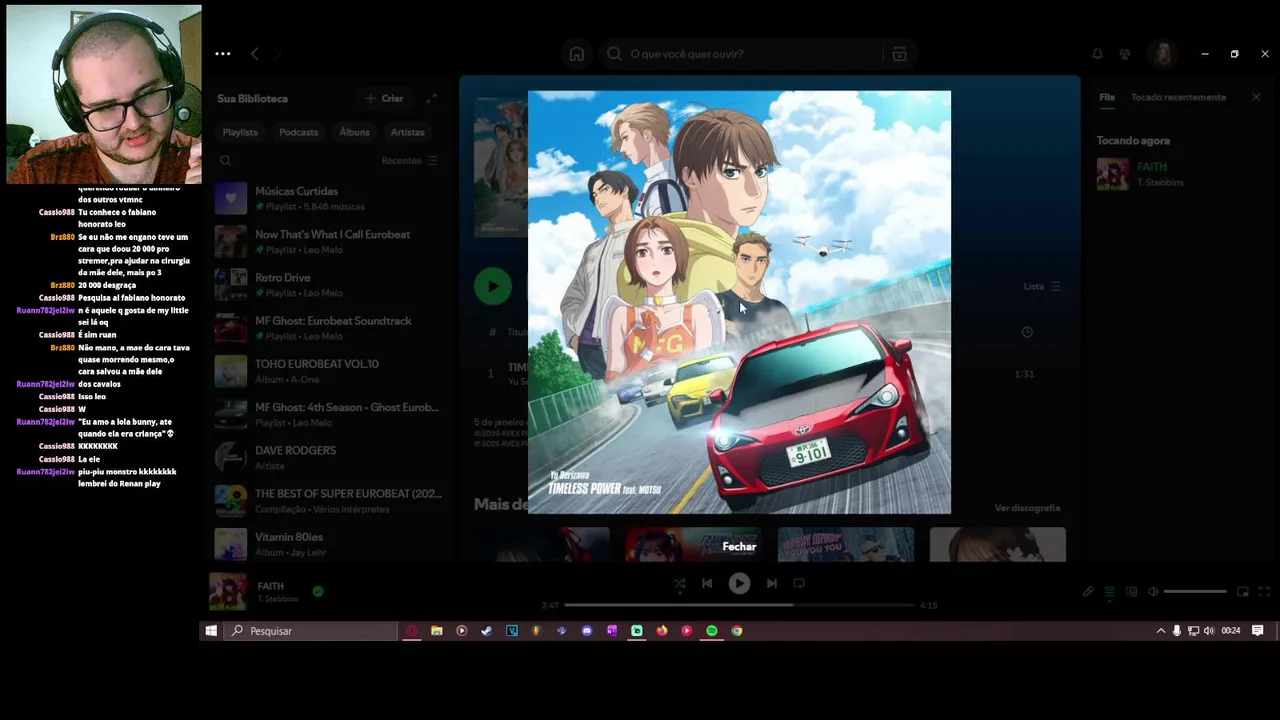The width and height of the screenshot is (1280, 720).
Task: Open the Músicas Curtidas playlist
Action: [327, 198]
